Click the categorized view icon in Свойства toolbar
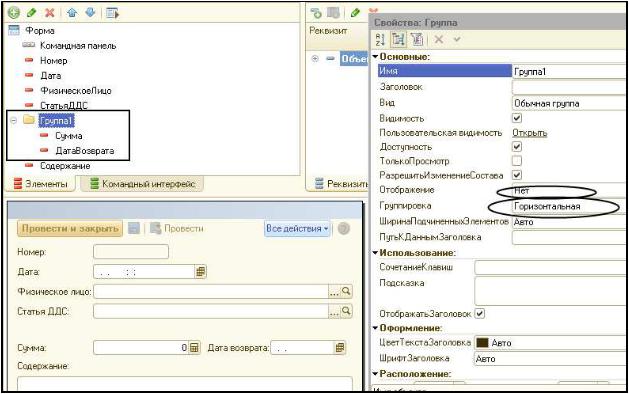Viewport: 629px width, 394px height. pyautogui.click(x=398, y=39)
